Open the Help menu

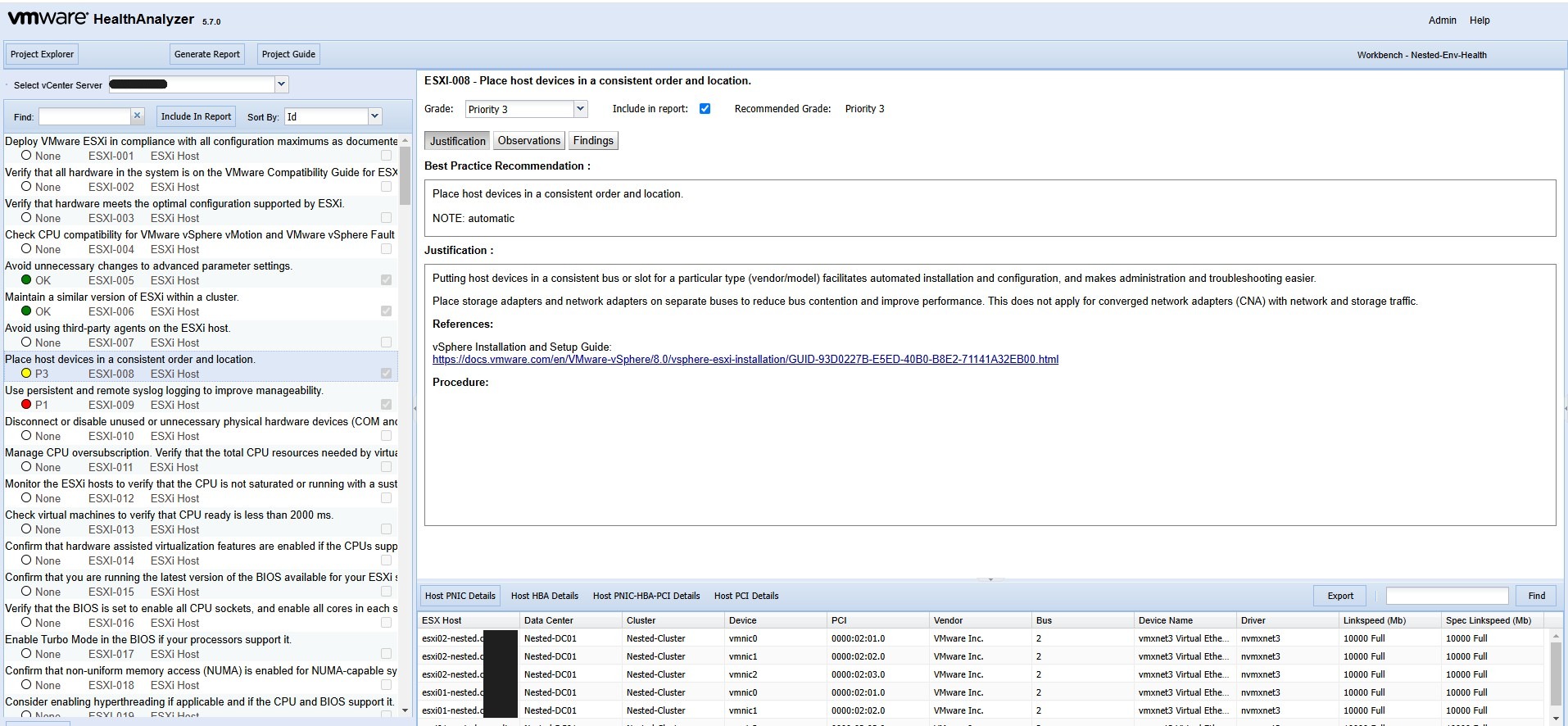[x=1480, y=20]
